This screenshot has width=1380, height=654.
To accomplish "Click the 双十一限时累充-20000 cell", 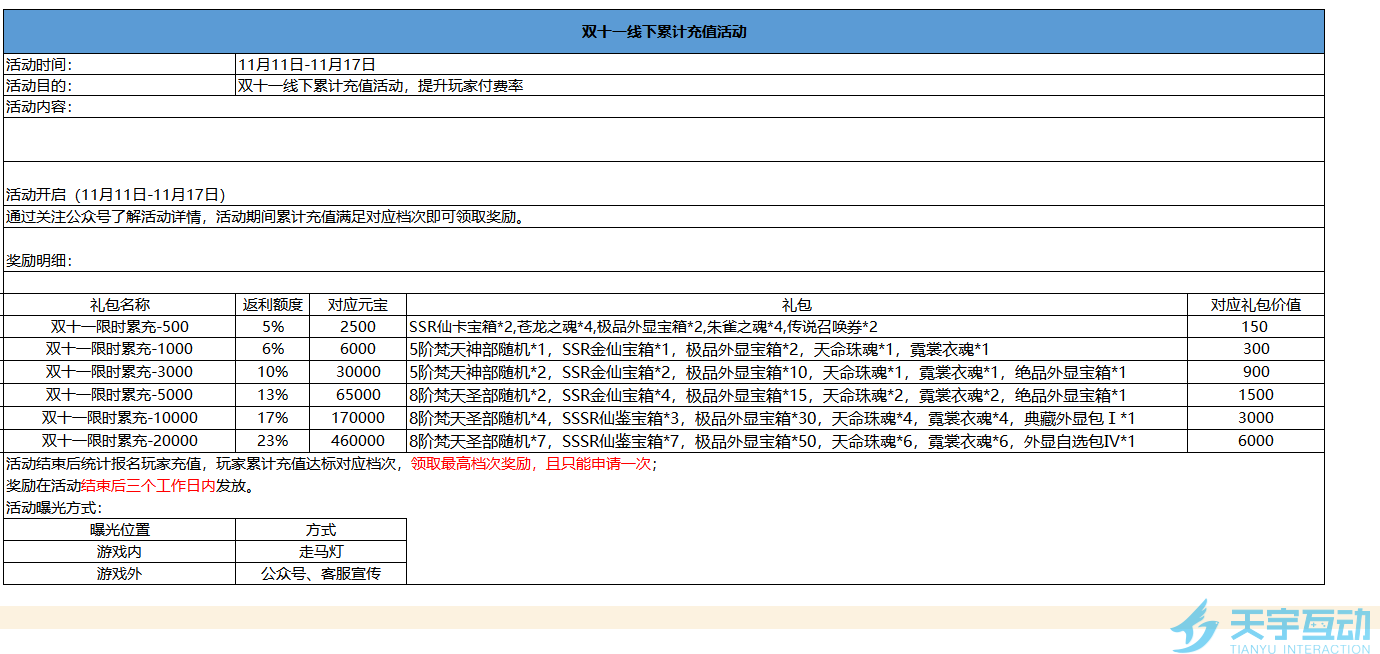I will 119,441.
